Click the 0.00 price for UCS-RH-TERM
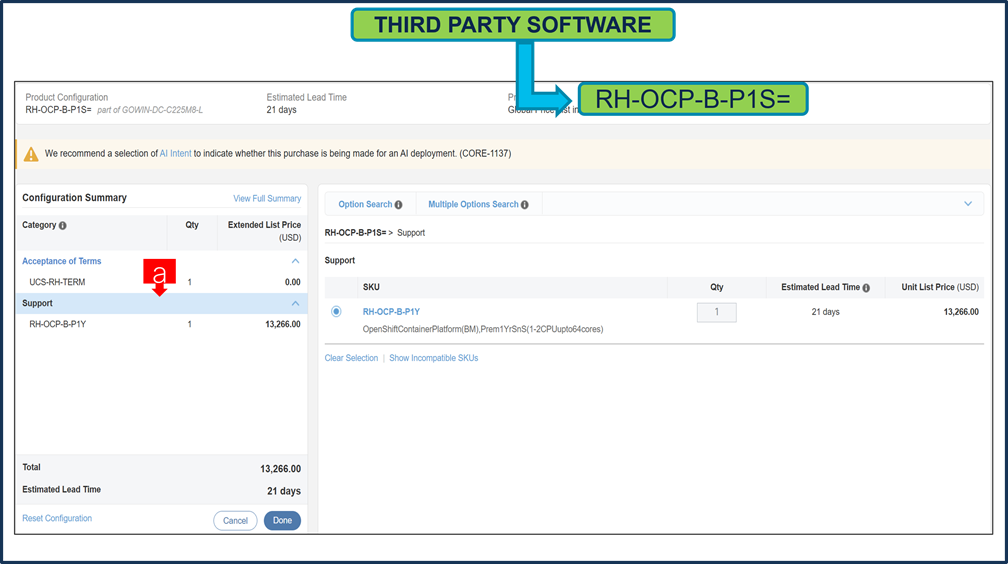Screen dimensions: 1008x564 click(x=292, y=282)
